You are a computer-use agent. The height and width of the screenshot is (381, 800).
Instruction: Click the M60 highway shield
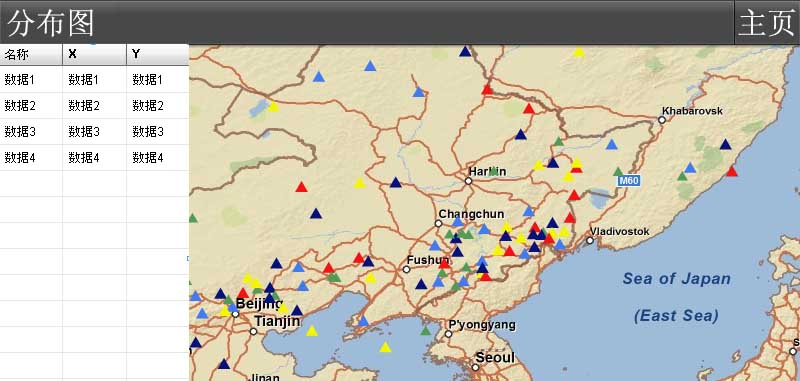629,181
